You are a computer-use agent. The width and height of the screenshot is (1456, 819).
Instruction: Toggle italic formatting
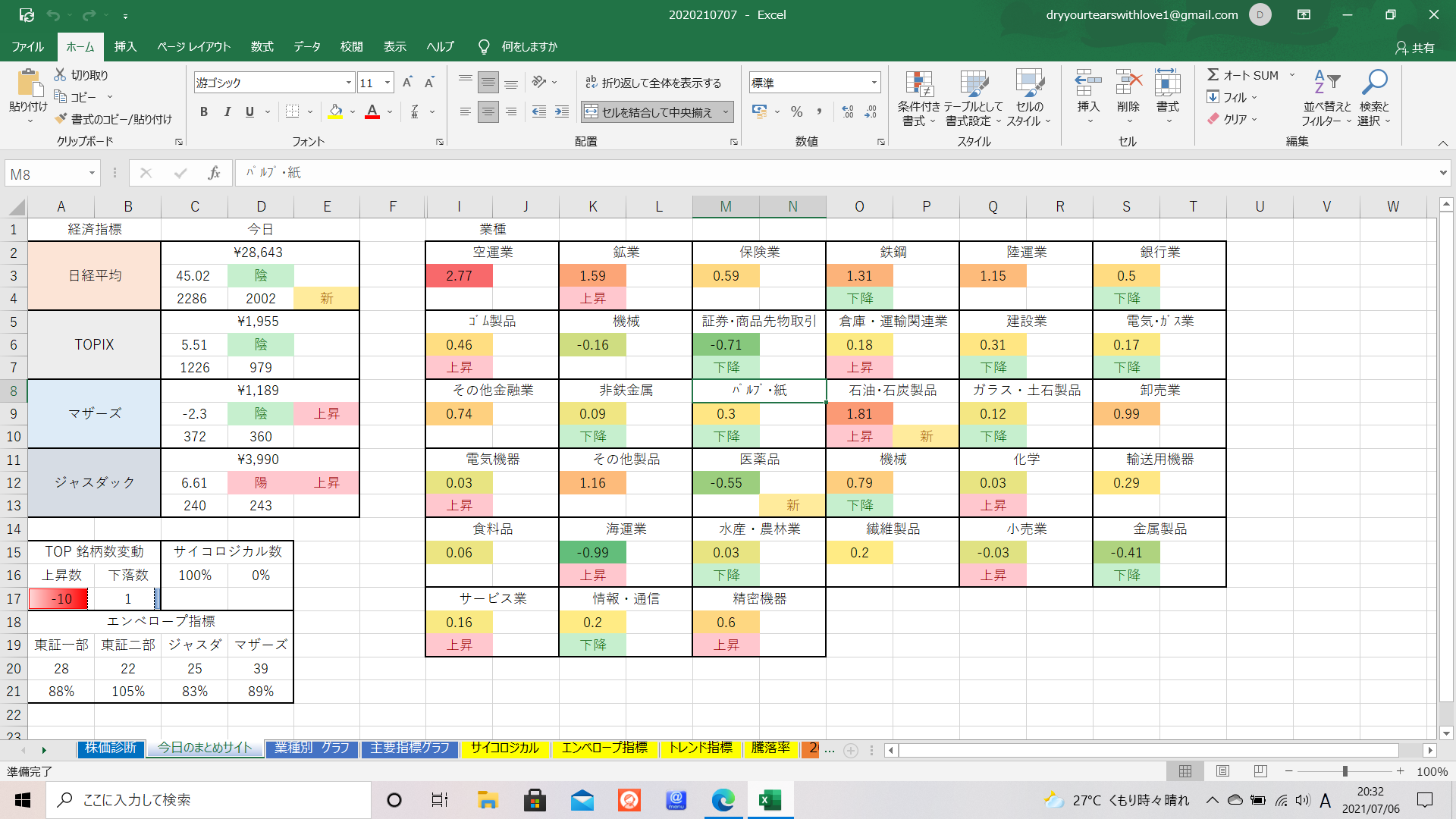point(227,112)
